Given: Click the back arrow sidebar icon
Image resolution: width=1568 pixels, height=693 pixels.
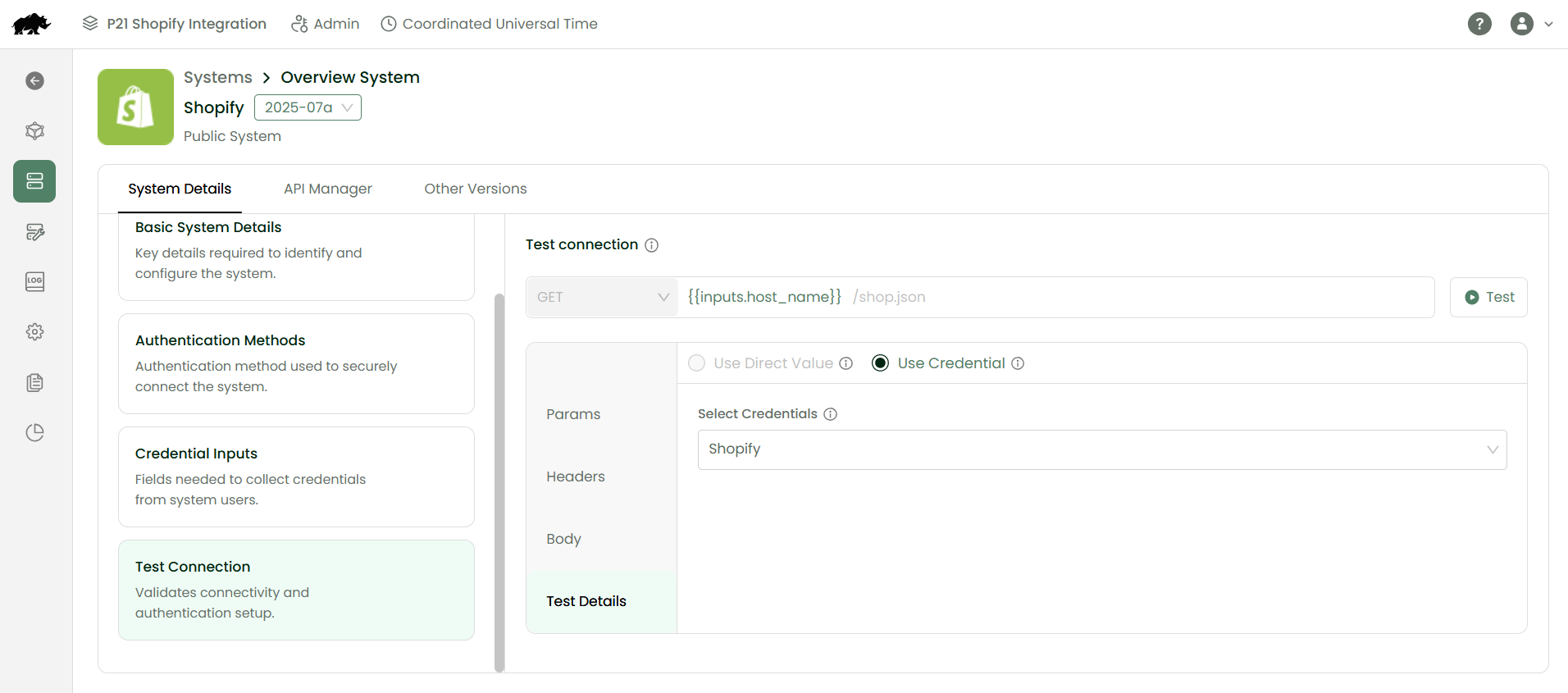Looking at the screenshot, I should click(34, 80).
